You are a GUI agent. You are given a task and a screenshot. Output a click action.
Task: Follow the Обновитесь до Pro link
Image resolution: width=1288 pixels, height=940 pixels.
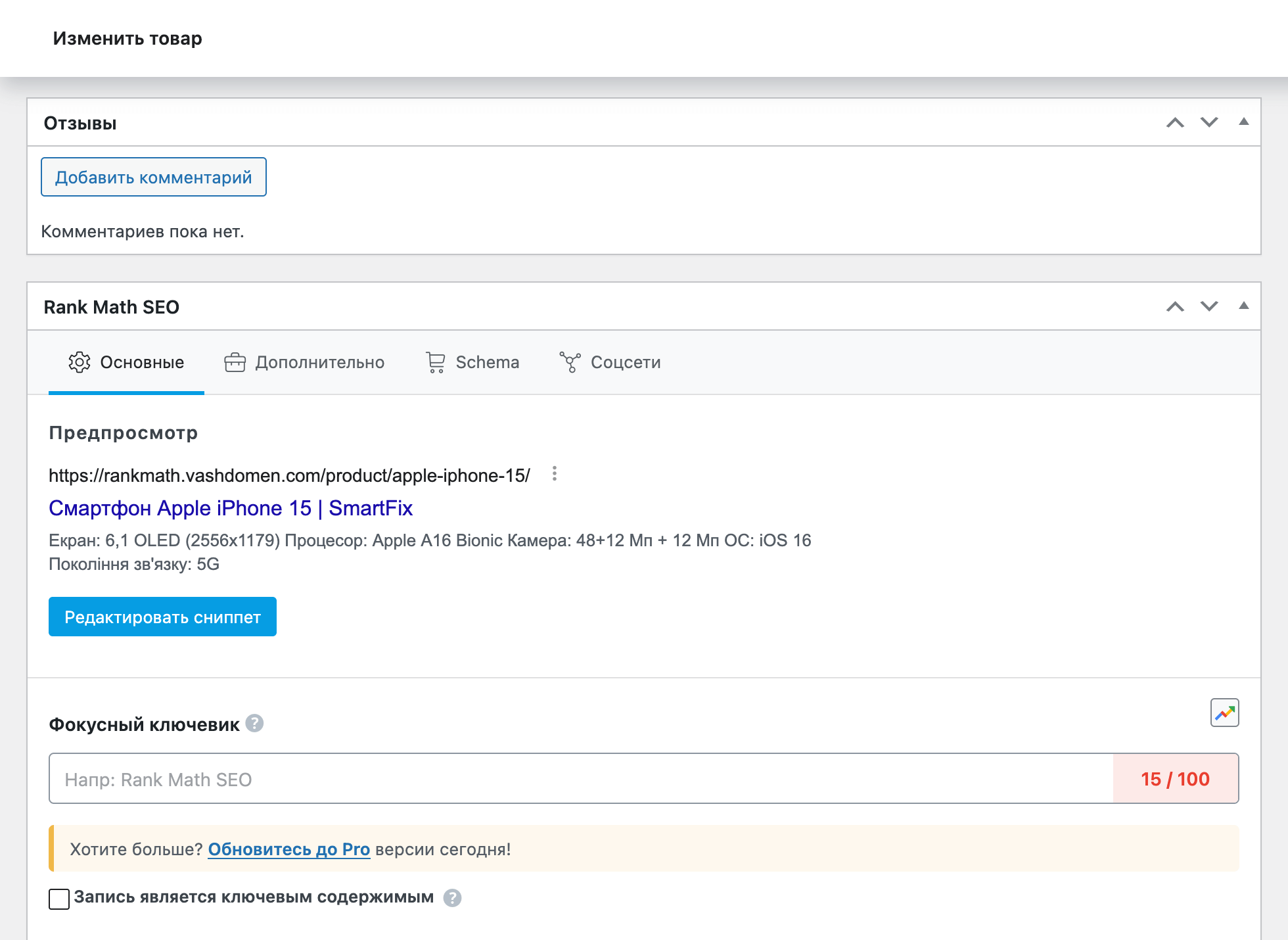pos(289,849)
